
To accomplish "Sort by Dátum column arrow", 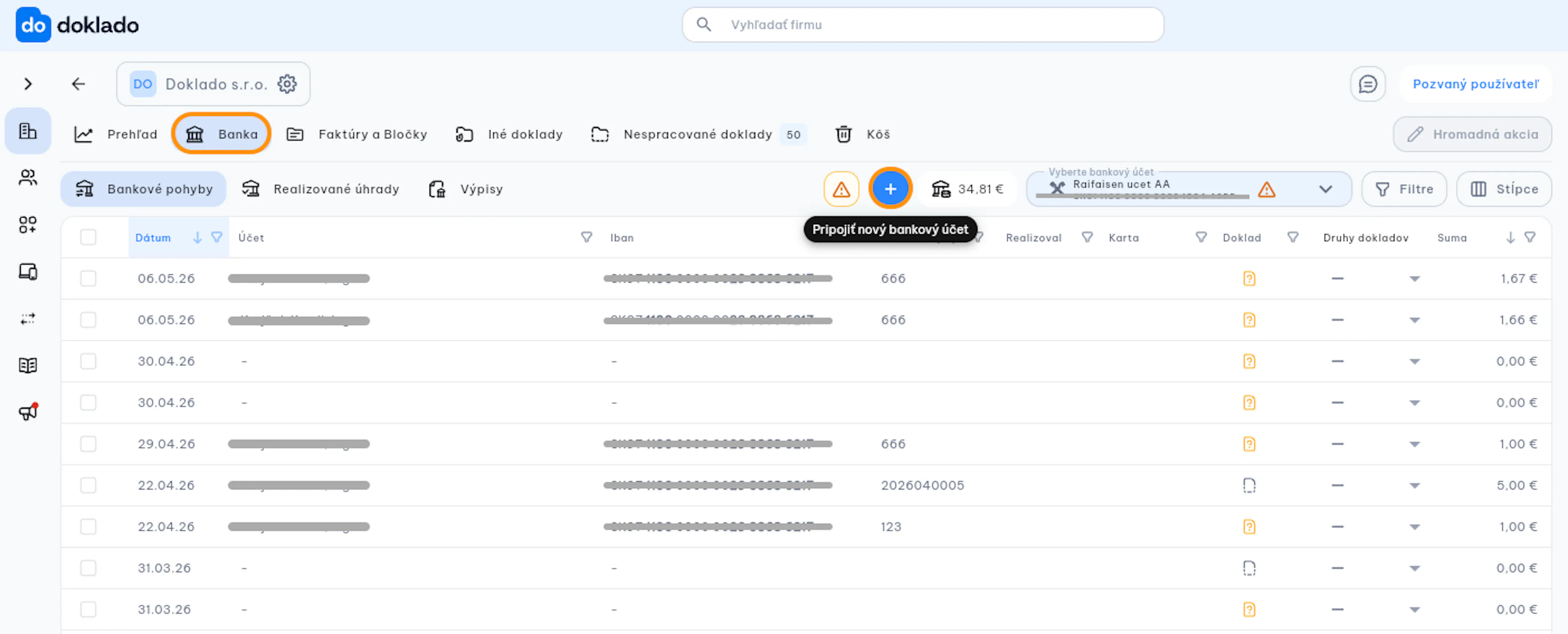I will [197, 237].
